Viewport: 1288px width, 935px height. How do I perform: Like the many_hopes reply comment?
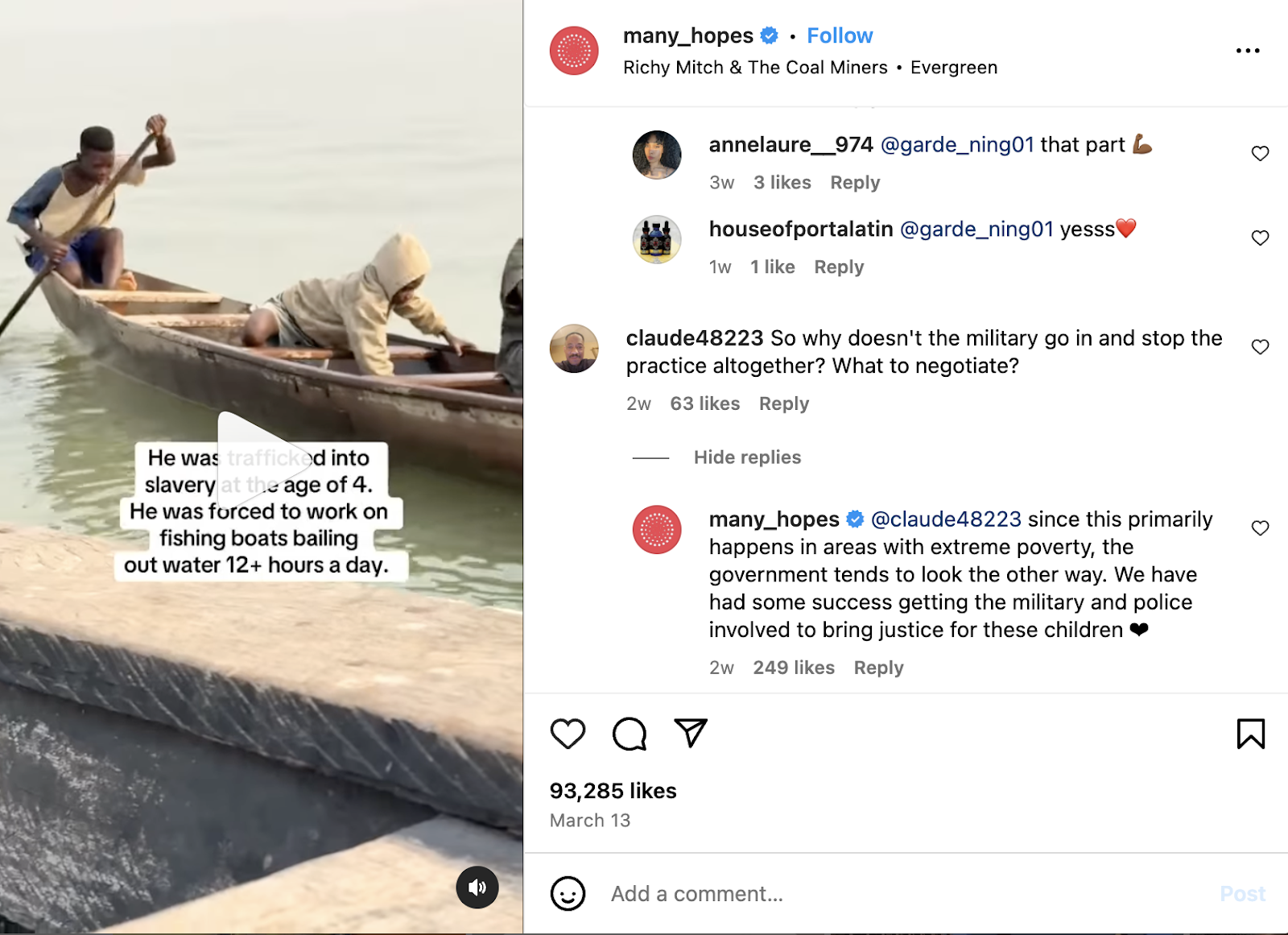tap(1260, 528)
